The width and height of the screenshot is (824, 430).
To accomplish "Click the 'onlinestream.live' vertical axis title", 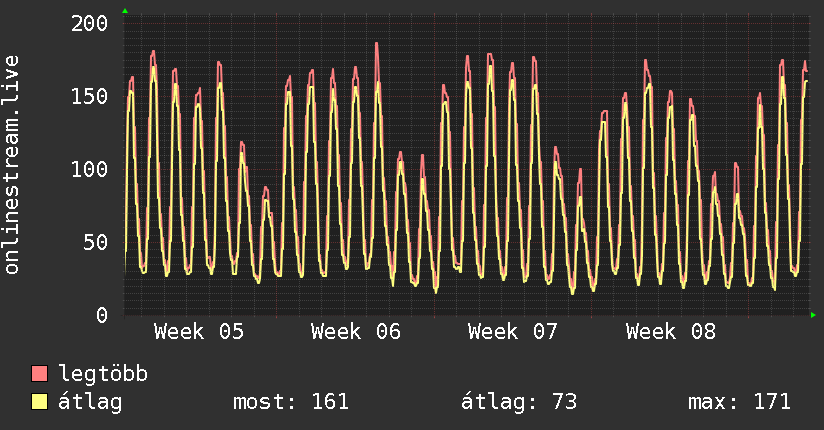I will click(12, 165).
